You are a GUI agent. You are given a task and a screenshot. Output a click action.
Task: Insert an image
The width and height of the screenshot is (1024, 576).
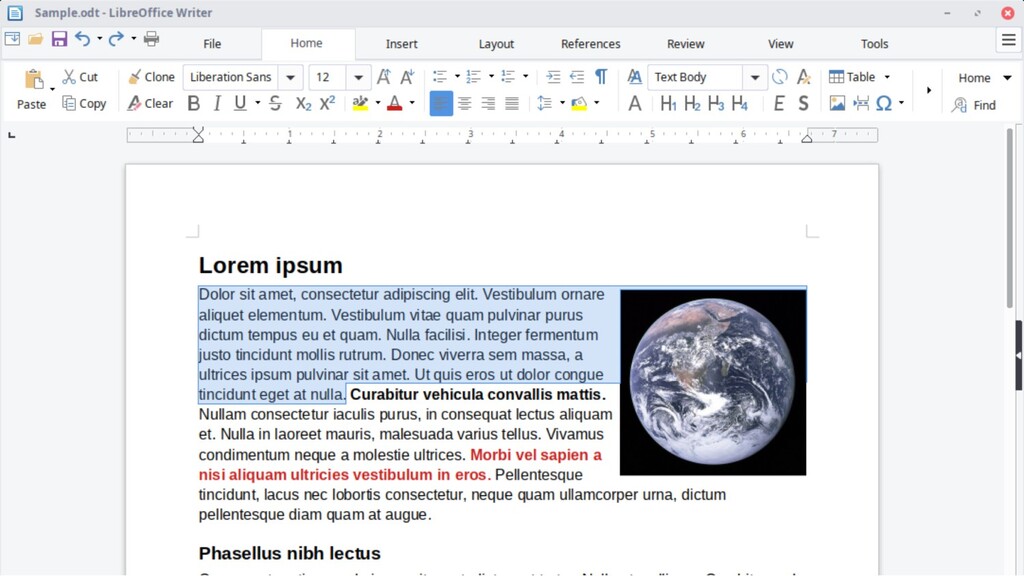click(837, 103)
